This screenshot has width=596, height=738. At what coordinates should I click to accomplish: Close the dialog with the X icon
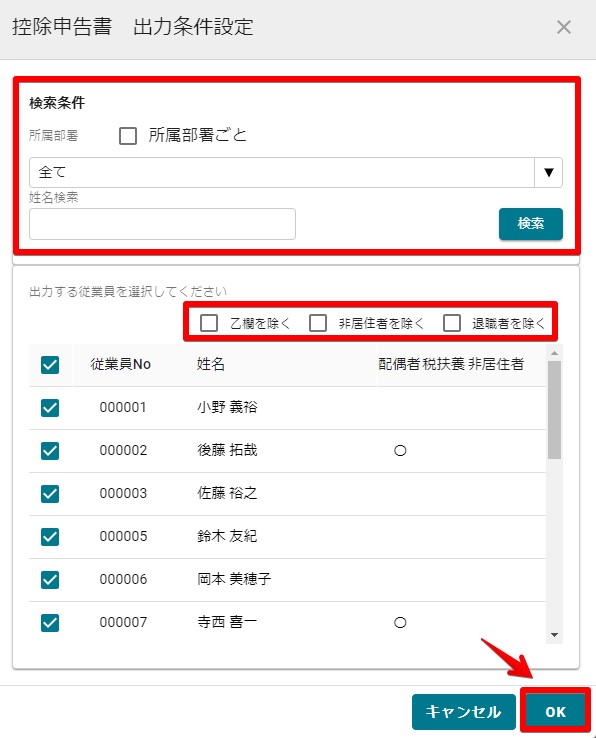pos(564,27)
